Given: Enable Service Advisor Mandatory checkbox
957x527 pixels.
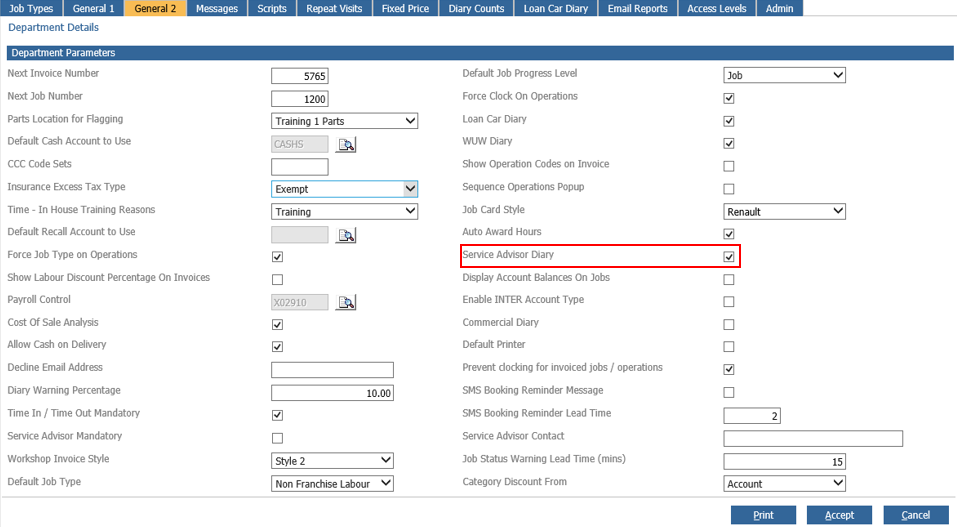Looking at the screenshot, I should pos(277,438).
